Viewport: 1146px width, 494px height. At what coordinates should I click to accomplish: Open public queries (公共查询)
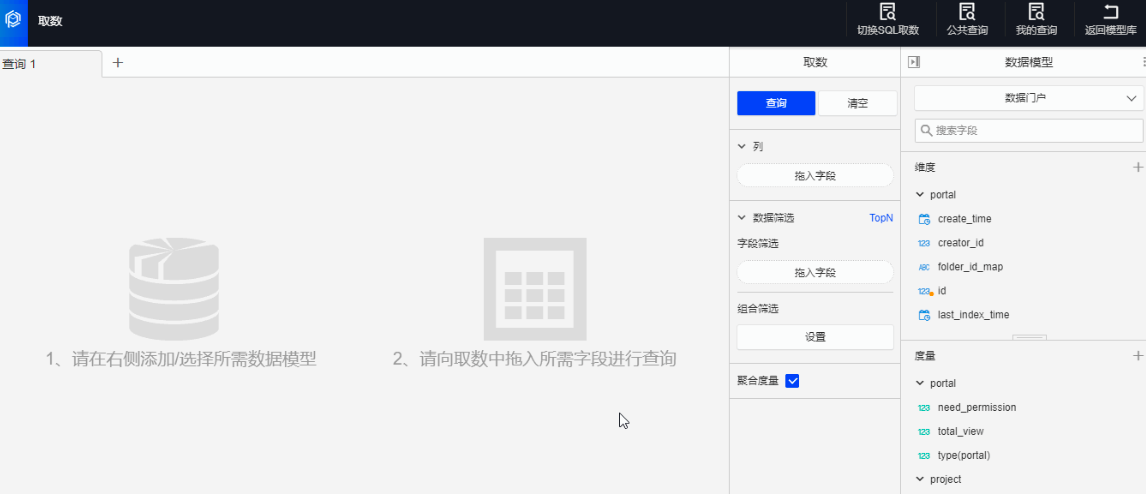[x=967, y=20]
